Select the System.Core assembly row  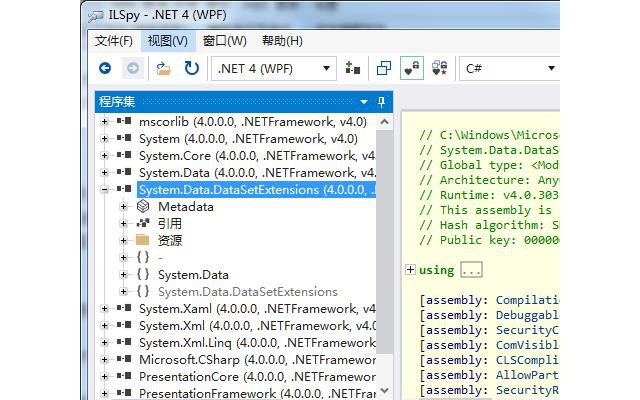click(x=257, y=156)
